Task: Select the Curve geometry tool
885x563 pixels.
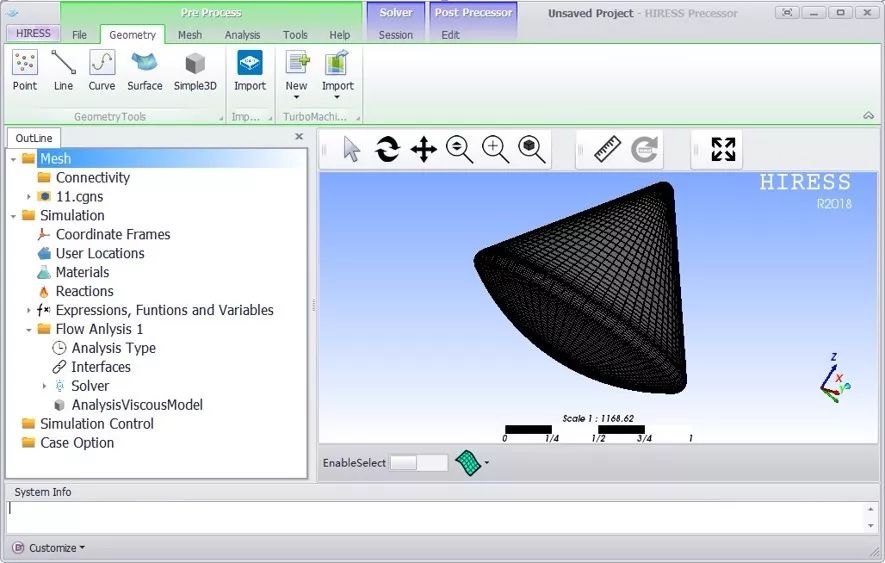Action: pyautogui.click(x=102, y=71)
